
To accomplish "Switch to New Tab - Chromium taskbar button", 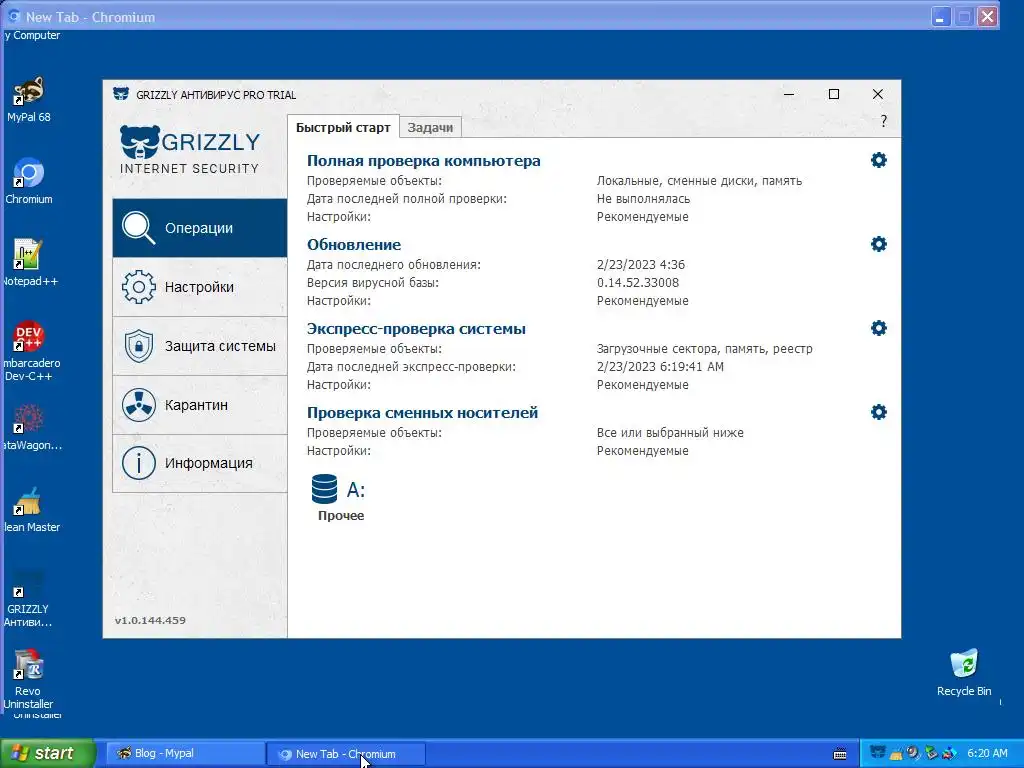I will (x=346, y=754).
